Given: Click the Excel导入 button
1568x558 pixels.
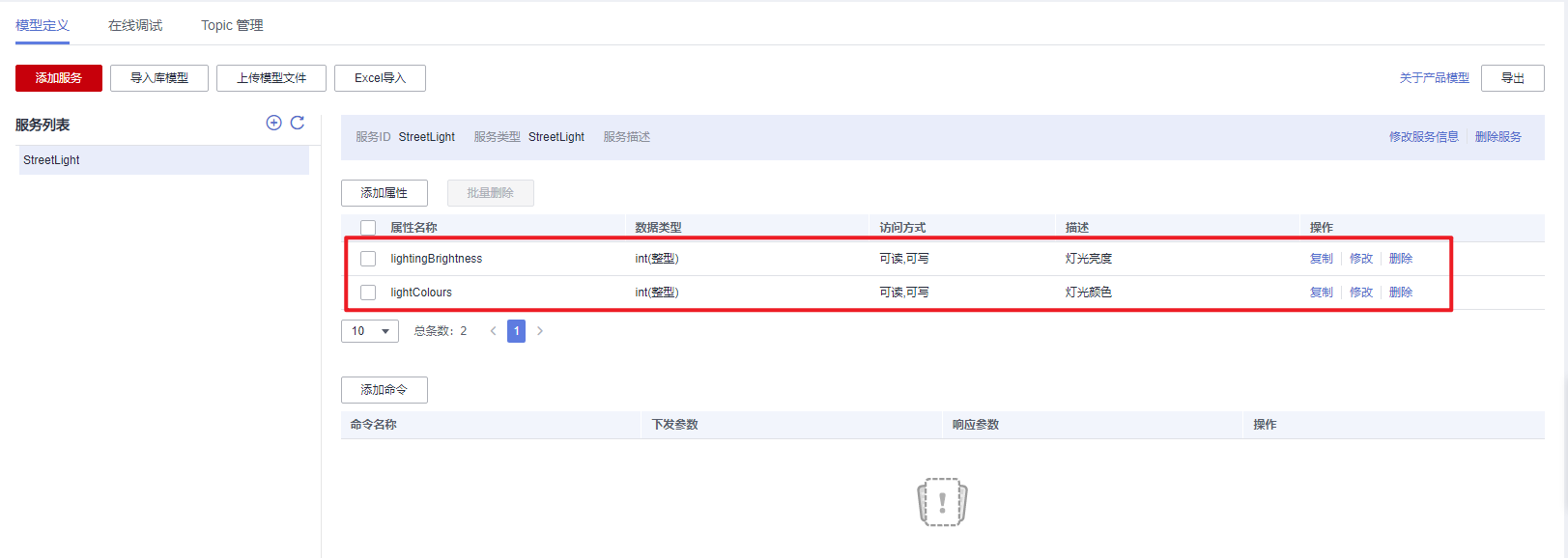Looking at the screenshot, I should (380, 78).
